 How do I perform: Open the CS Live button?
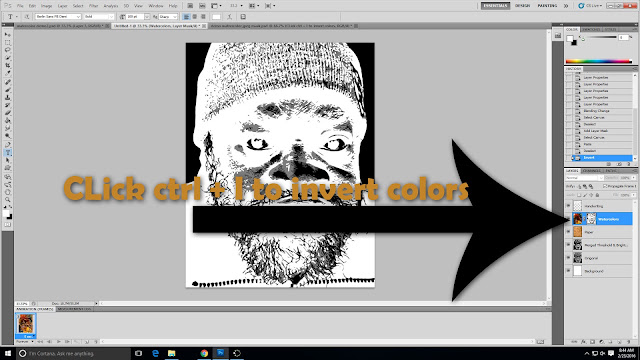(590, 6)
